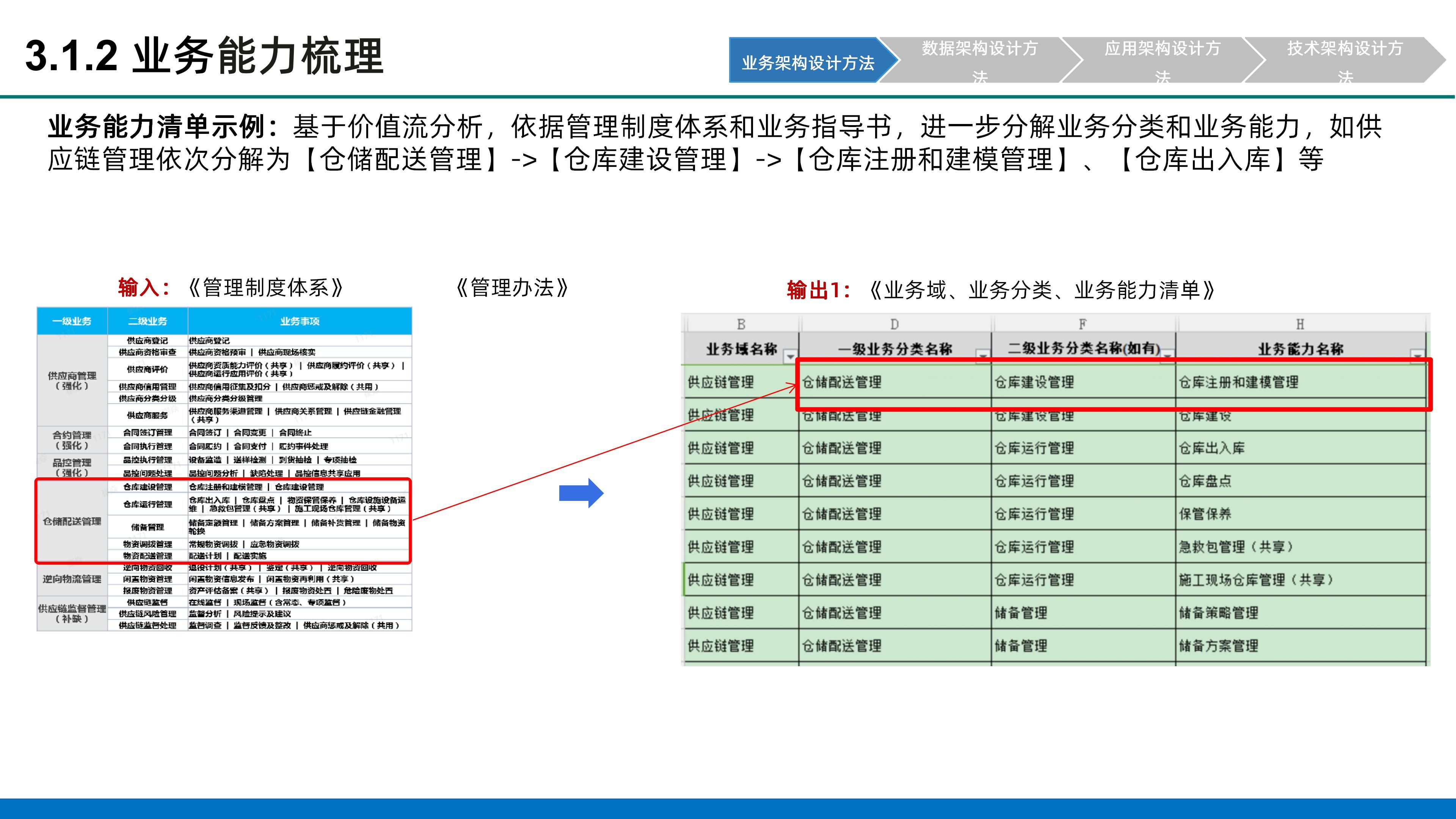This screenshot has height=819, width=1456.
Task: Click the 供应商信用管理 cell
Action: click(x=147, y=387)
